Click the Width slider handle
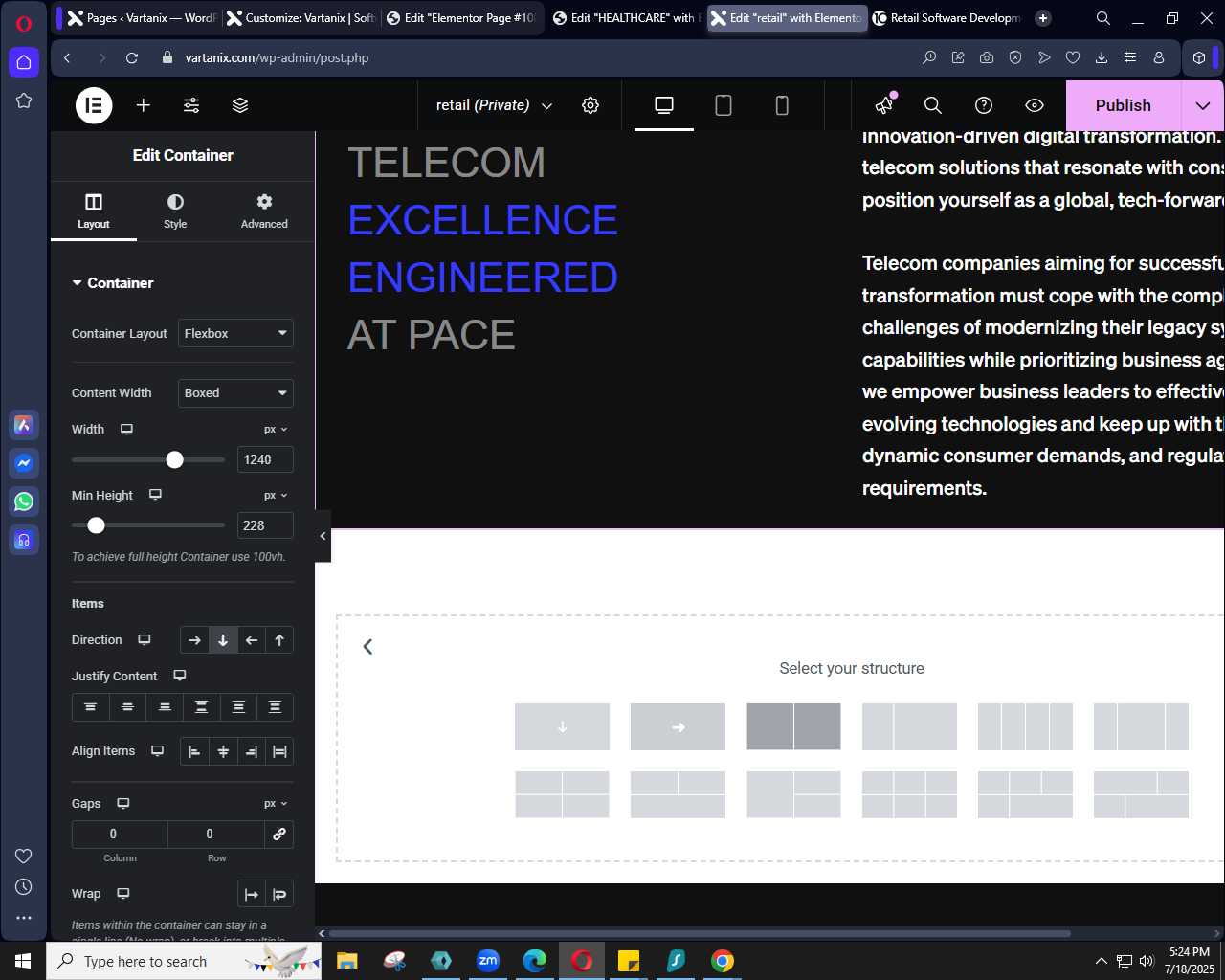Screen dimensions: 1225x980 [174, 460]
